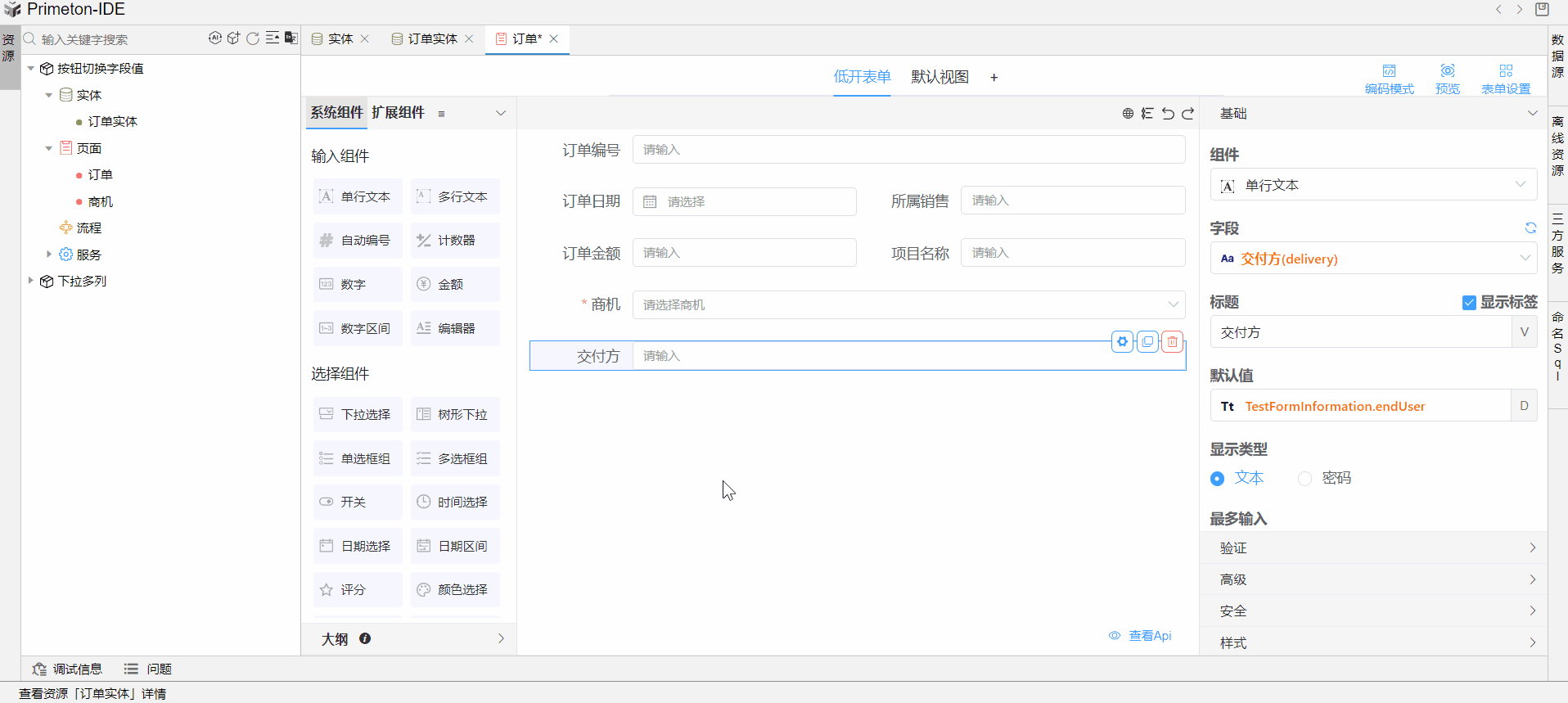This screenshot has height=703, width=1568.
Task: Open 预览 preview of the form
Action: tap(1447, 79)
